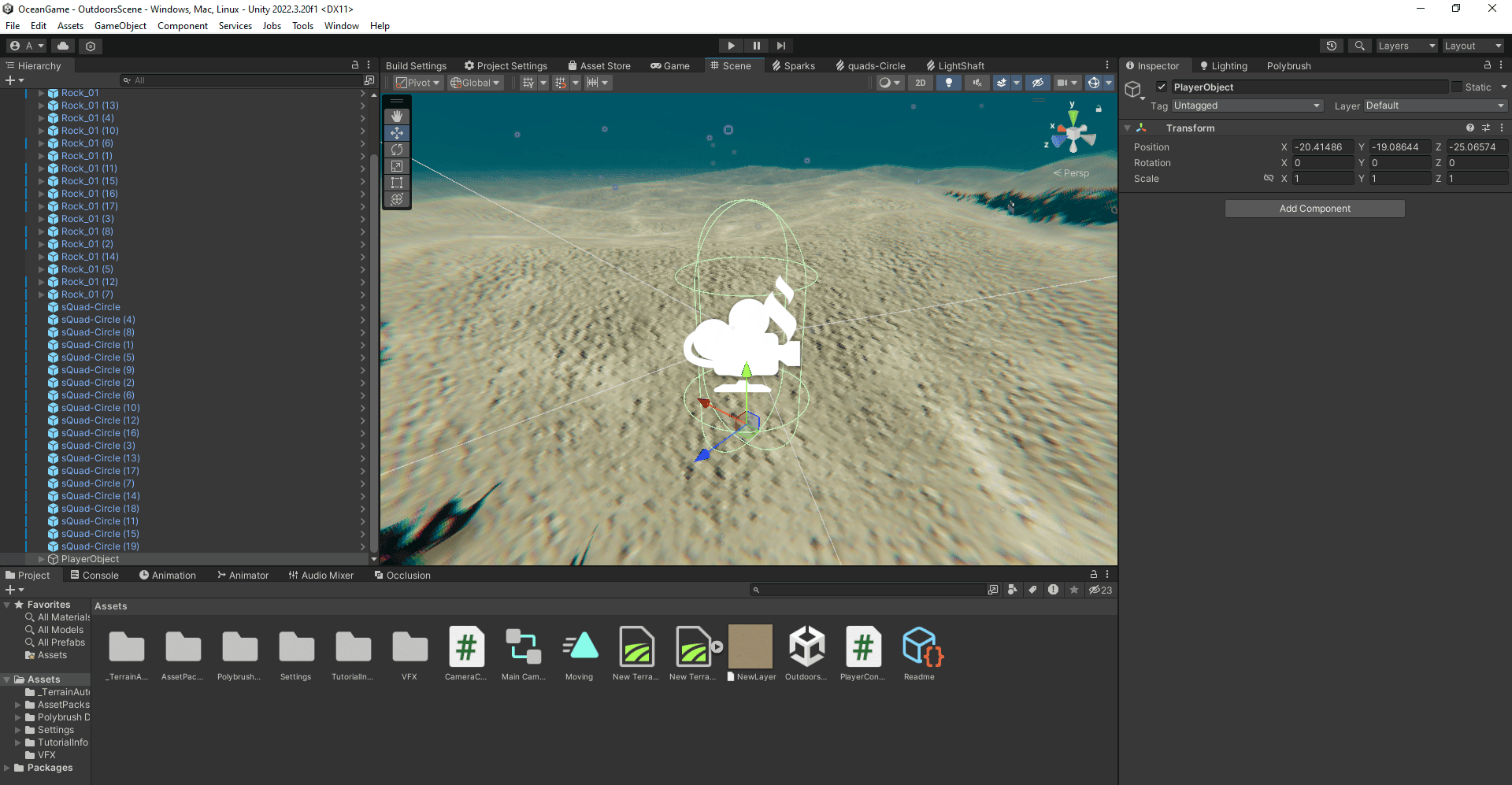This screenshot has height=785, width=1512.
Task: Select the Rect tool in scene toolbar
Action: 397,183
